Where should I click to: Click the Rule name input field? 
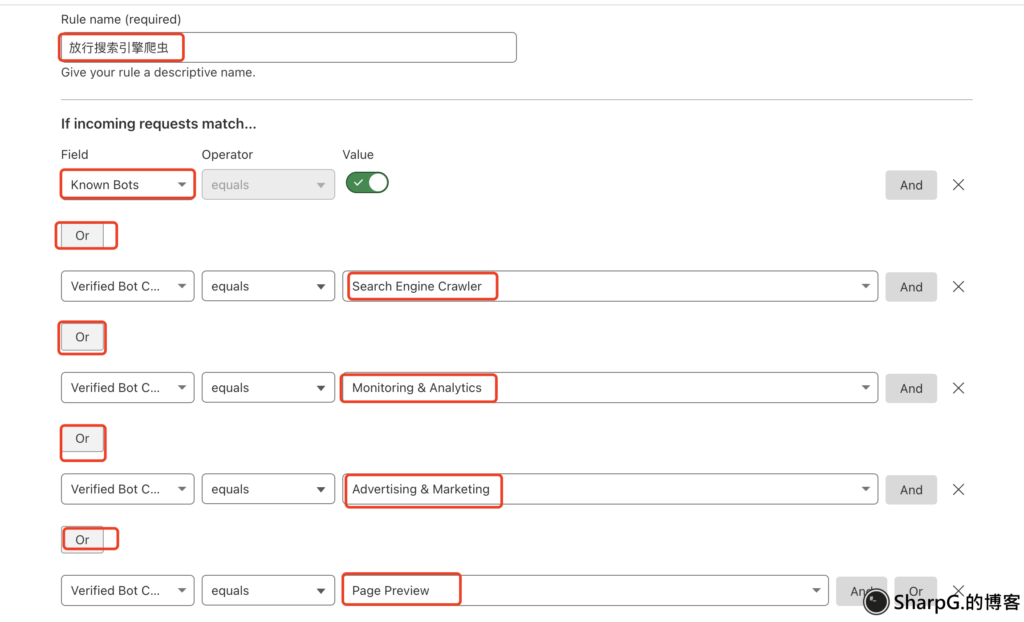[288, 48]
